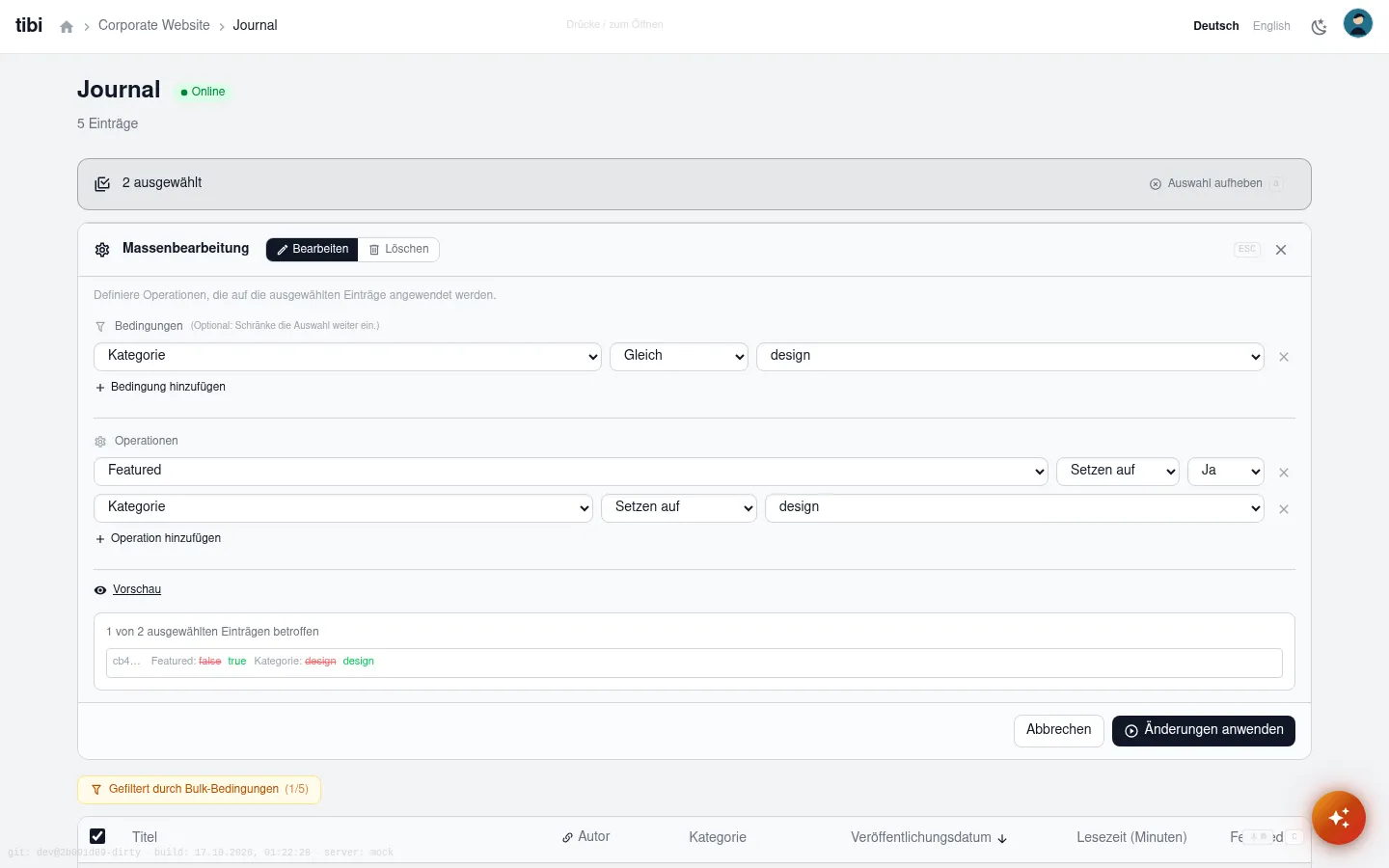This screenshot has height=868, width=1389.
Task: Open Setzen auf dropdown in Kategorie row
Action: 679,508
